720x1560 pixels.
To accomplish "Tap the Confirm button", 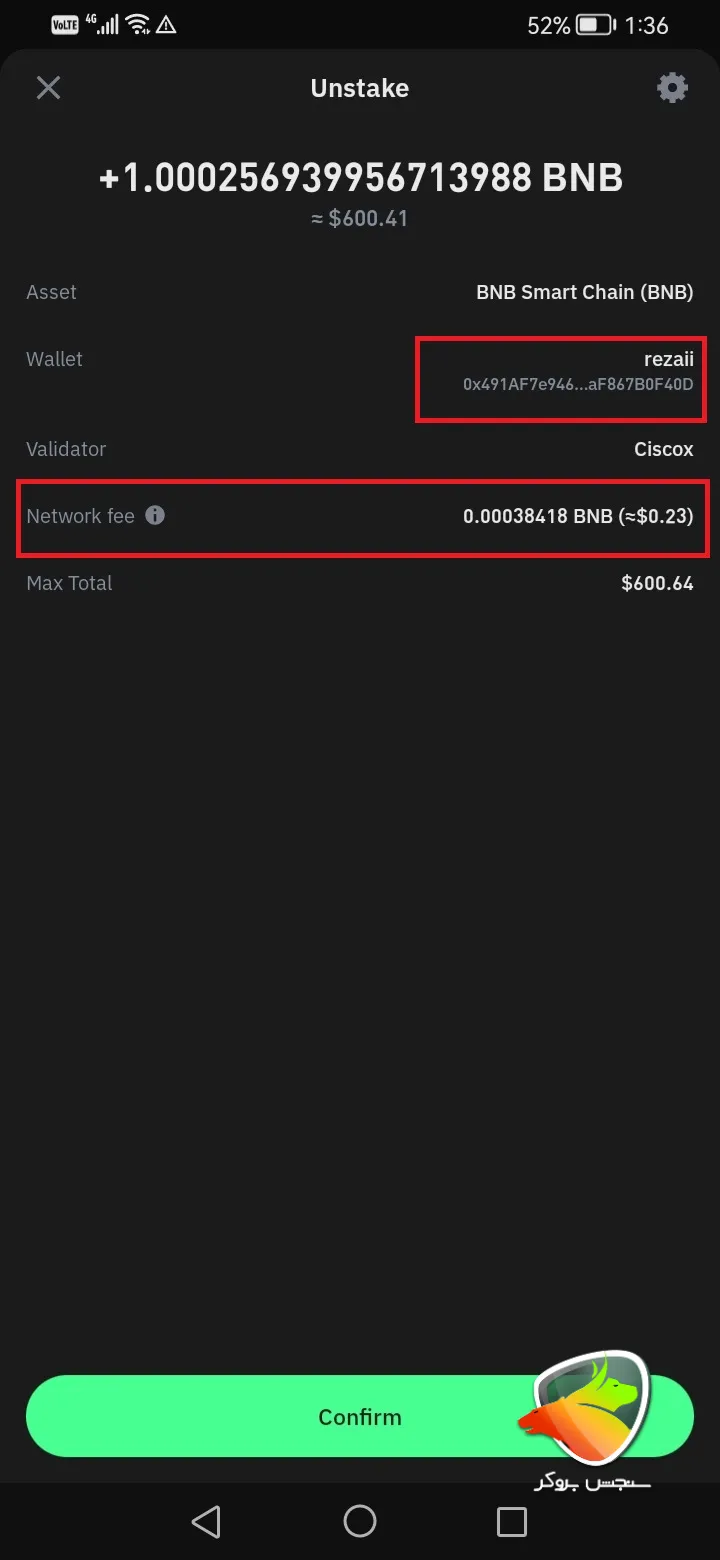I will point(360,1416).
